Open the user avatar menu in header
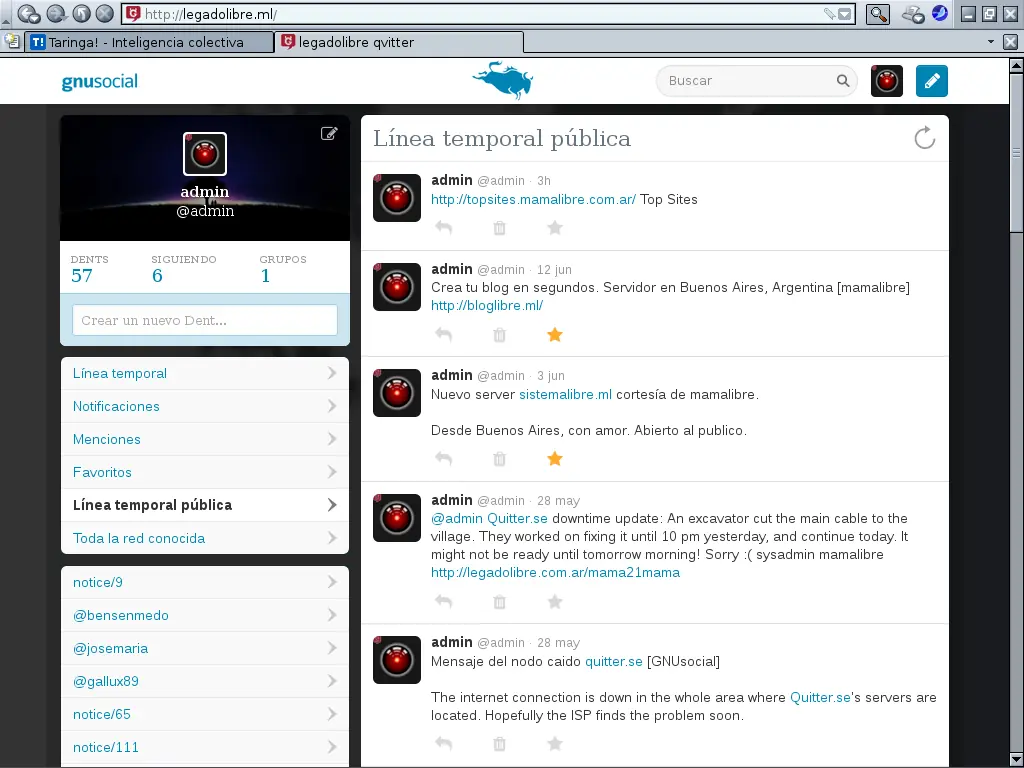Image resolution: width=1024 pixels, height=768 pixels. (x=887, y=81)
